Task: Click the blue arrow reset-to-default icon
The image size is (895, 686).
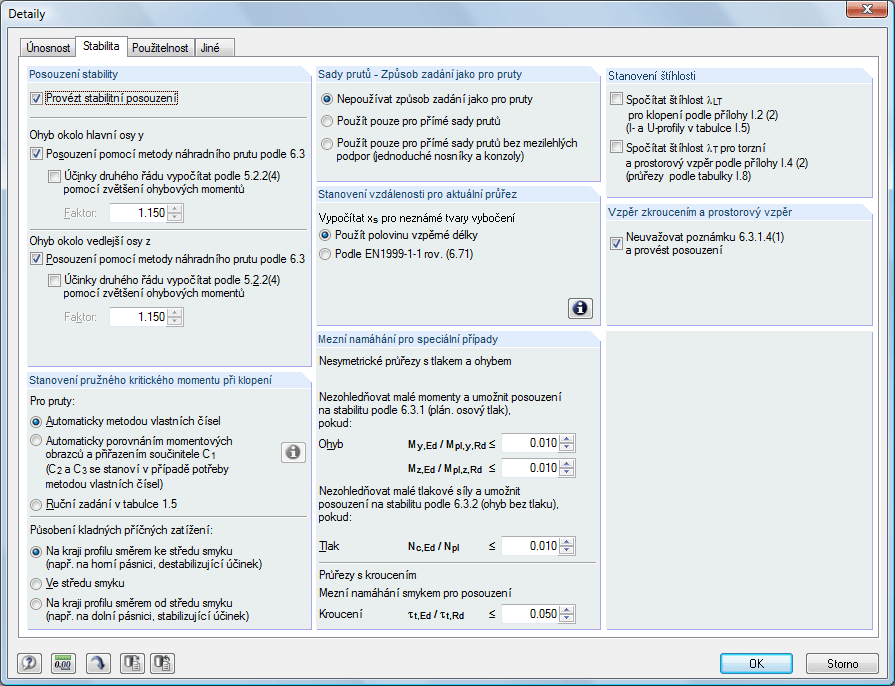Action: click(98, 663)
